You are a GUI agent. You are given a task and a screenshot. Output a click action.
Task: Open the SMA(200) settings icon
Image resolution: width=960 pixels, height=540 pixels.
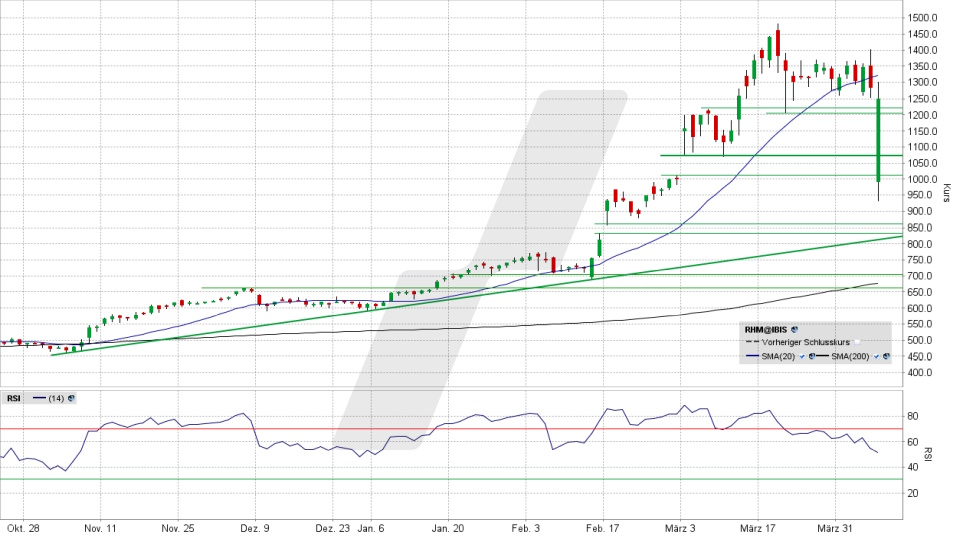[x=886, y=356]
